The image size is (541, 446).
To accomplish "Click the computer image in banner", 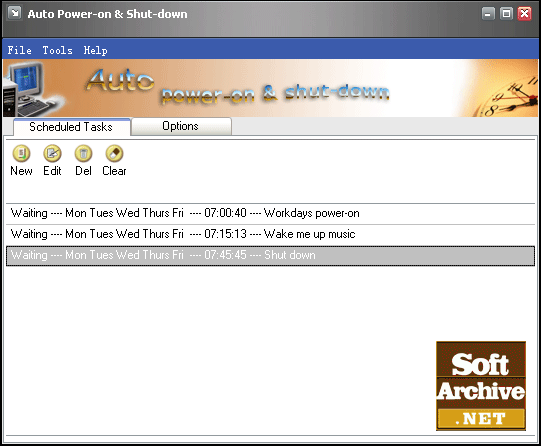I will click(x=29, y=89).
